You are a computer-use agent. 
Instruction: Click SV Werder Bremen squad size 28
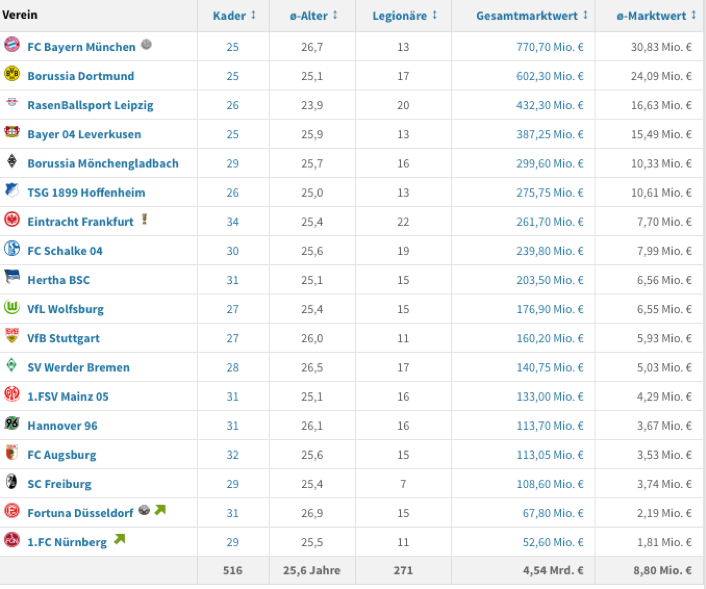[x=232, y=367]
